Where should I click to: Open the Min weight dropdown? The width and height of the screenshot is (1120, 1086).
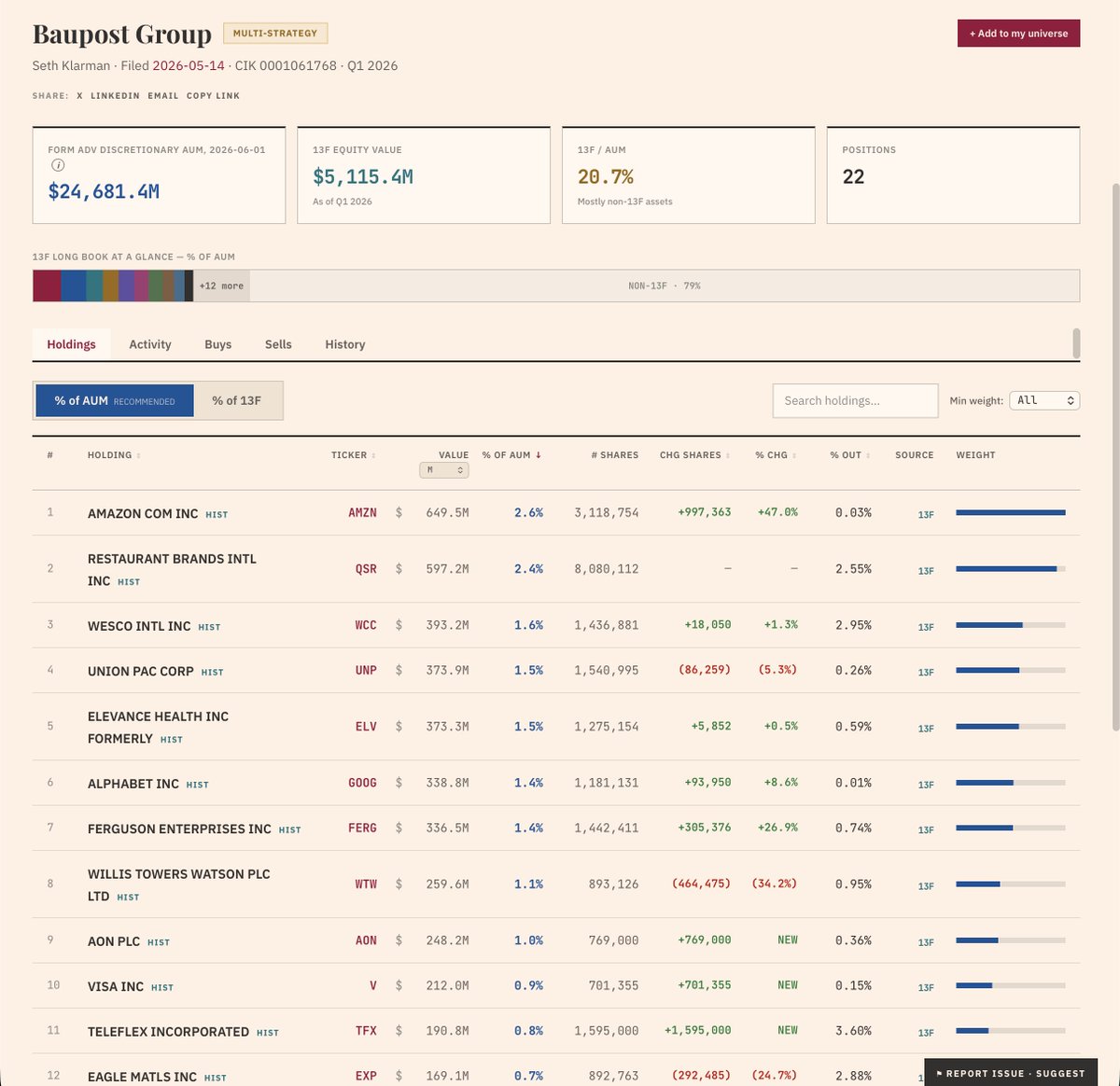1044,400
